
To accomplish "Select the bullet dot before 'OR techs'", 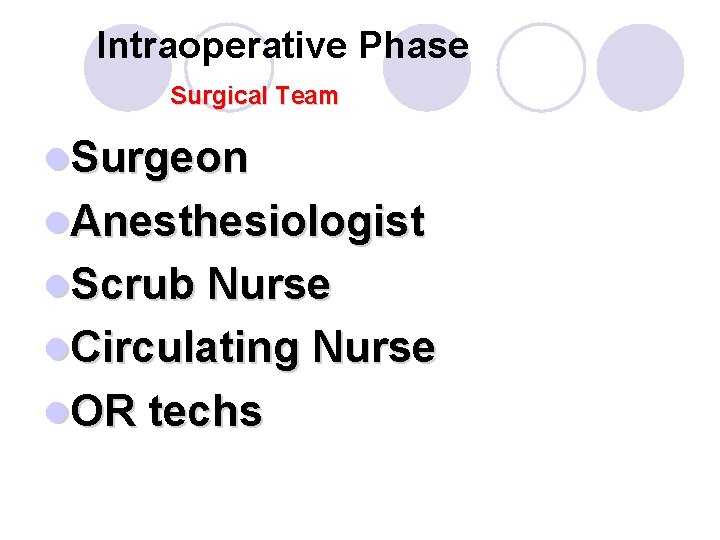I will click(x=58, y=412).
